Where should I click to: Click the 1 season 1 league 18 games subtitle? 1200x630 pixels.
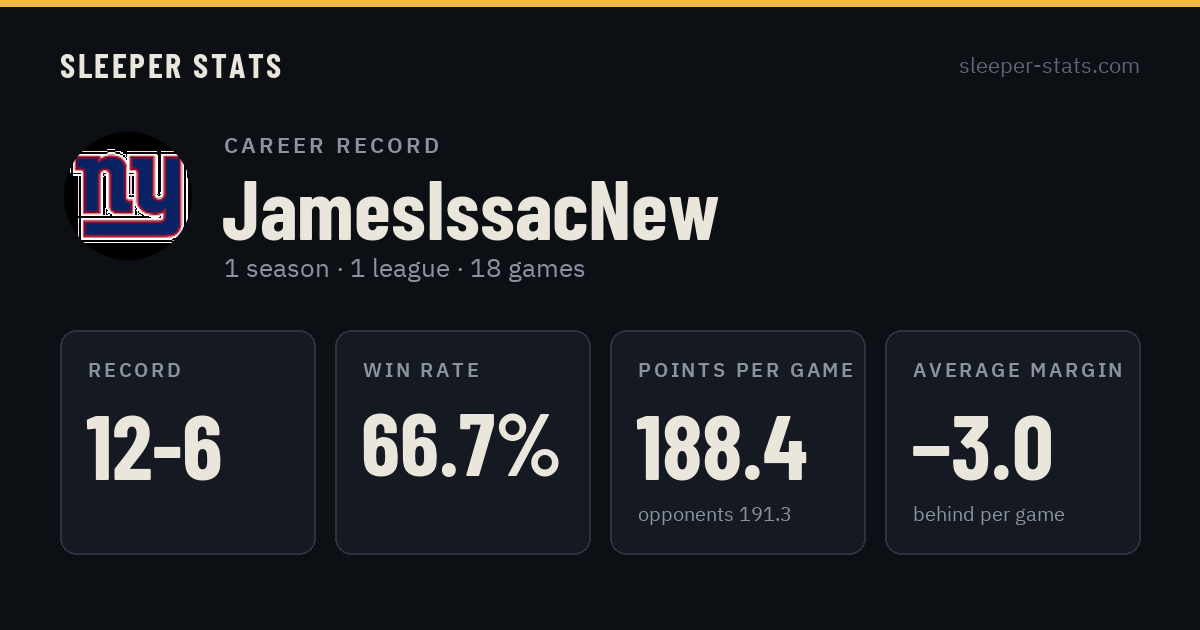point(404,269)
